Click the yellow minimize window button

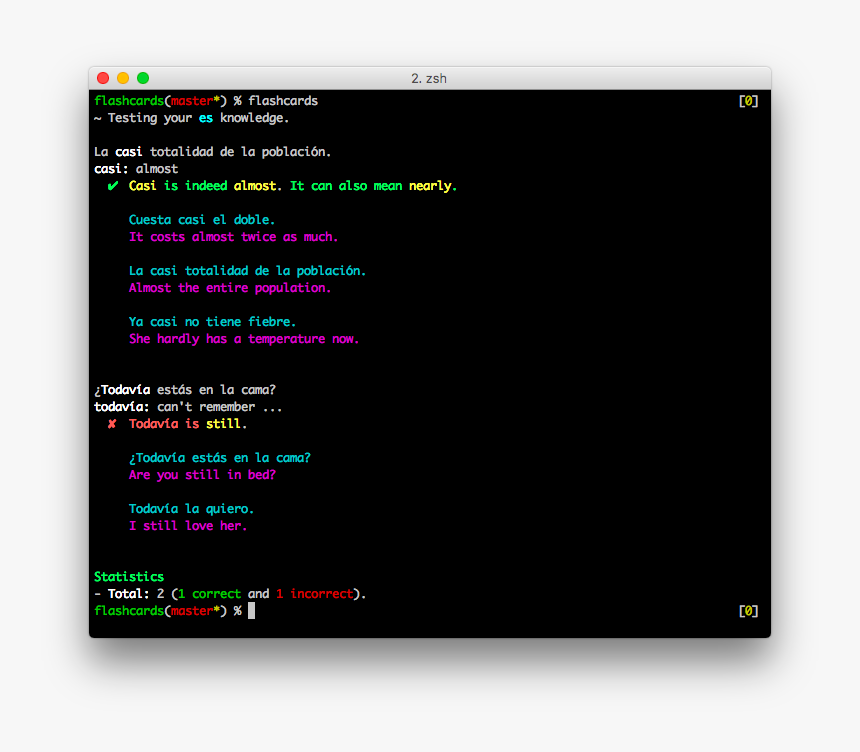(123, 78)
